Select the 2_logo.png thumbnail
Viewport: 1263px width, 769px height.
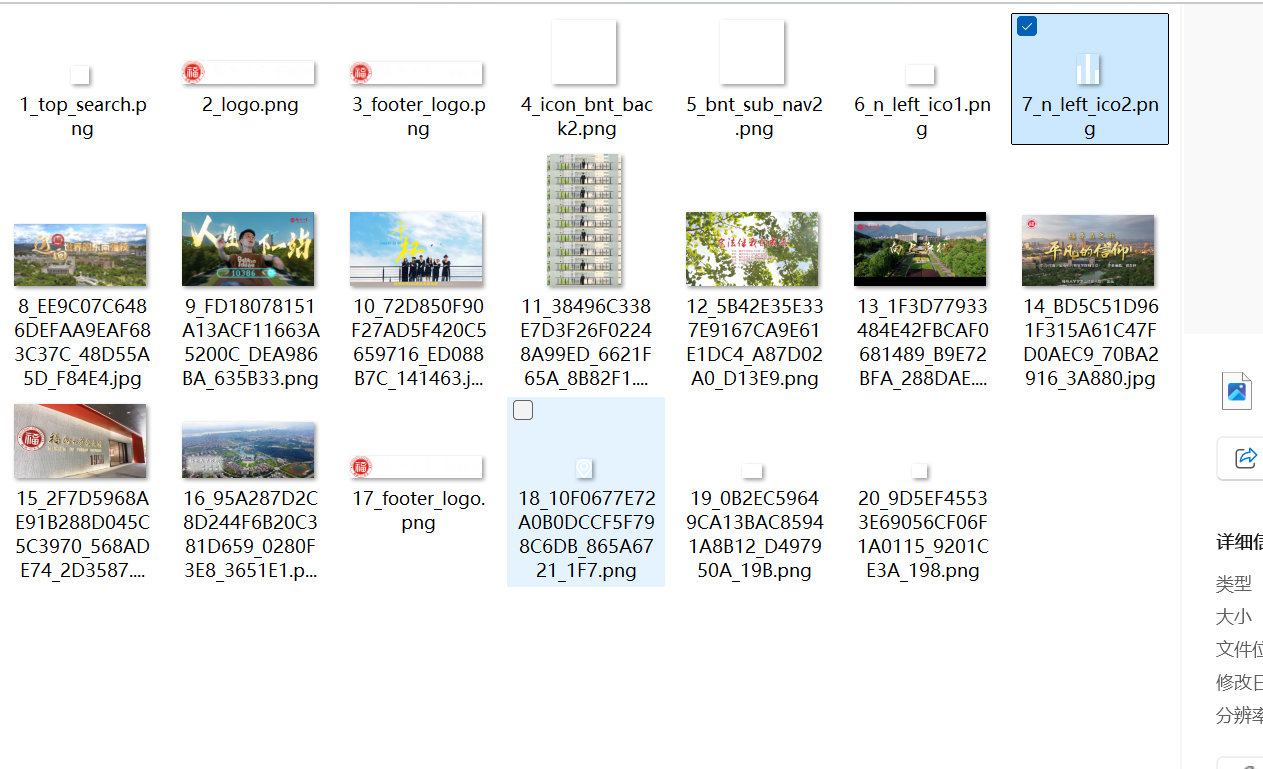pyautogui.click(x=248, y=73)
